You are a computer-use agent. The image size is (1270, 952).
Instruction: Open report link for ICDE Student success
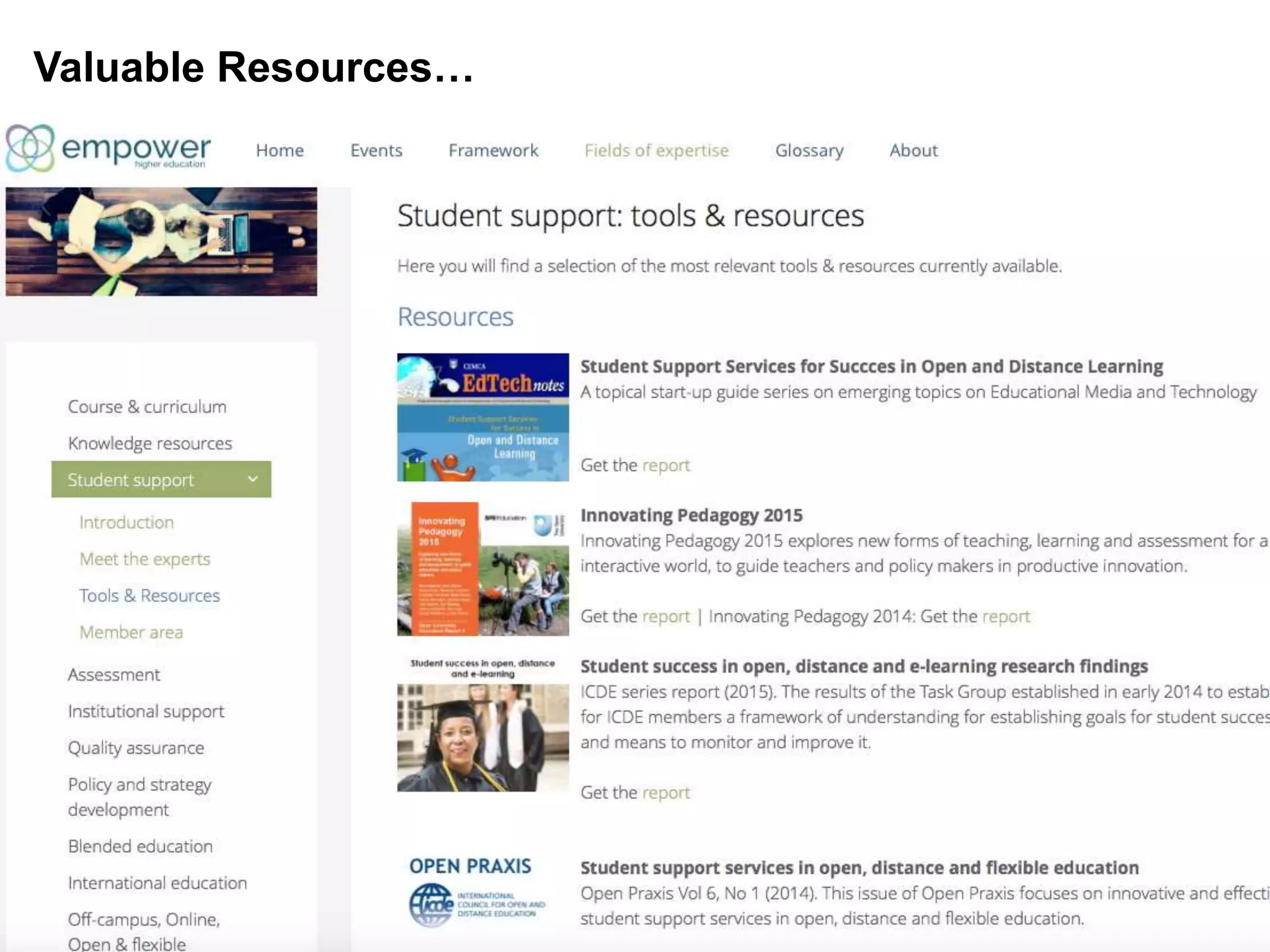[666, 793]
